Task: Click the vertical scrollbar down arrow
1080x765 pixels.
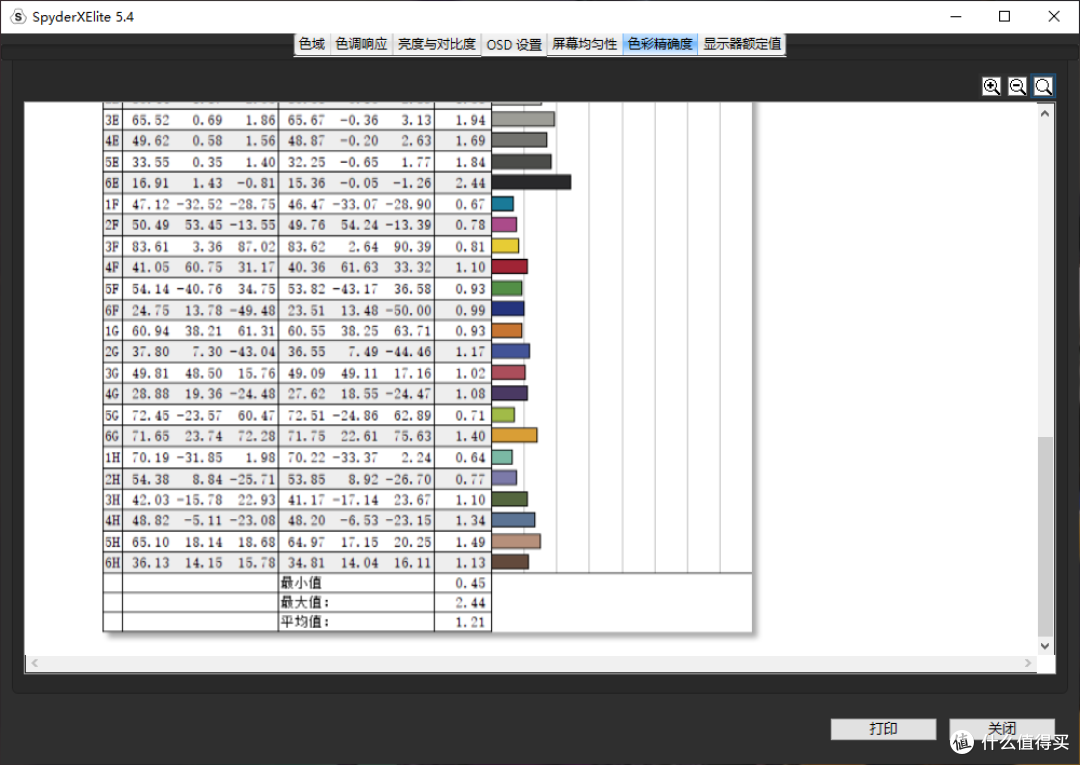Action: click(1046, 646)
